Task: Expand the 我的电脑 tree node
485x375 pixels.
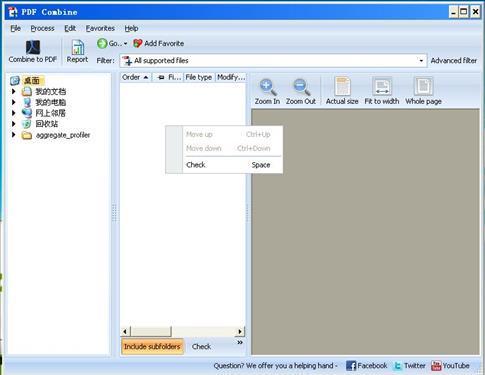Action: pyautogui.click(x=13, y=102)
